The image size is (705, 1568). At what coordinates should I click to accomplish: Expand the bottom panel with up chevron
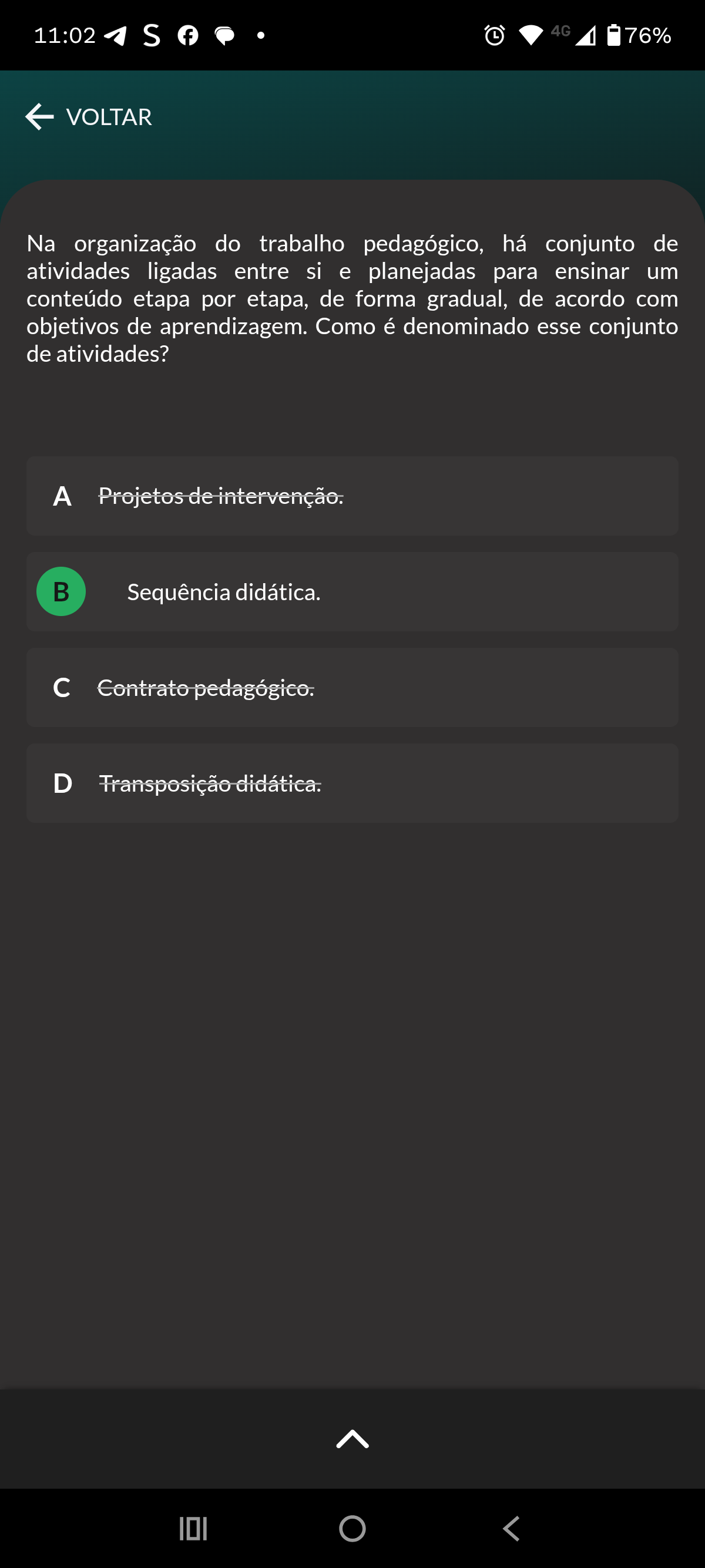click(352, 1439)
